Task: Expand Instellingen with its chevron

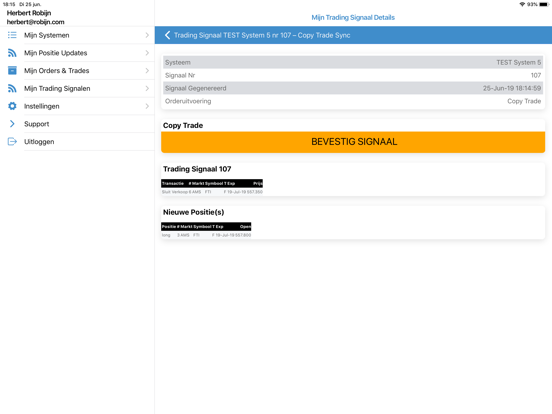Action: click(147, 106)
